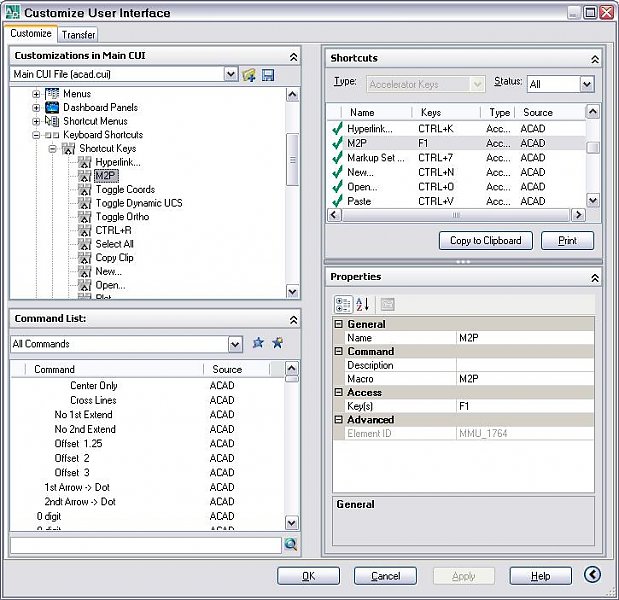
Task: Expand the Shortcut Menus tree node
Action: point(36,121)
